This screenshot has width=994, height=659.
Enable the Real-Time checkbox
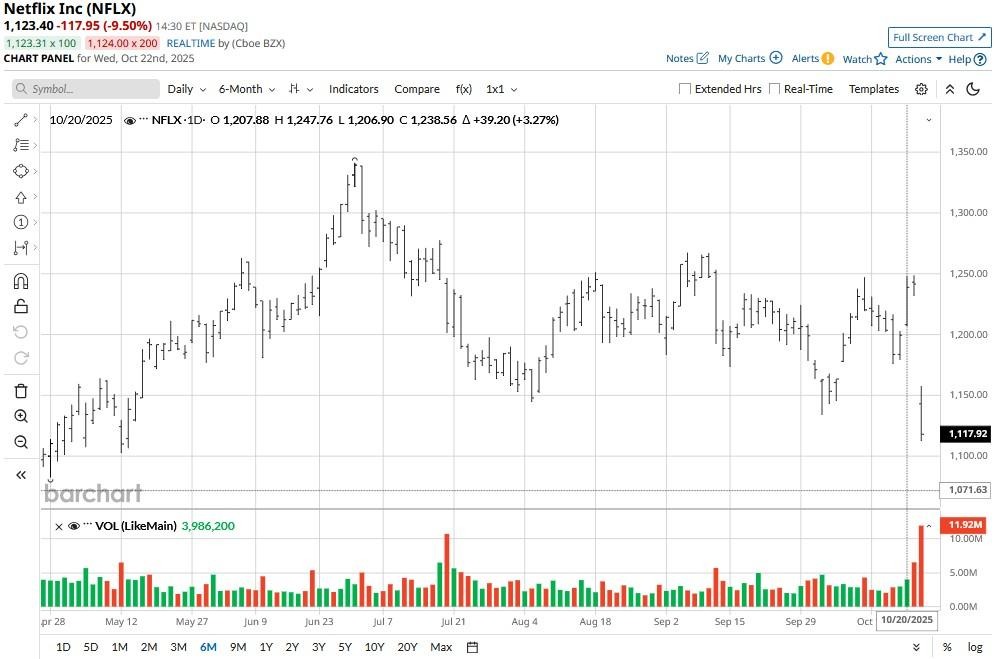774,89
